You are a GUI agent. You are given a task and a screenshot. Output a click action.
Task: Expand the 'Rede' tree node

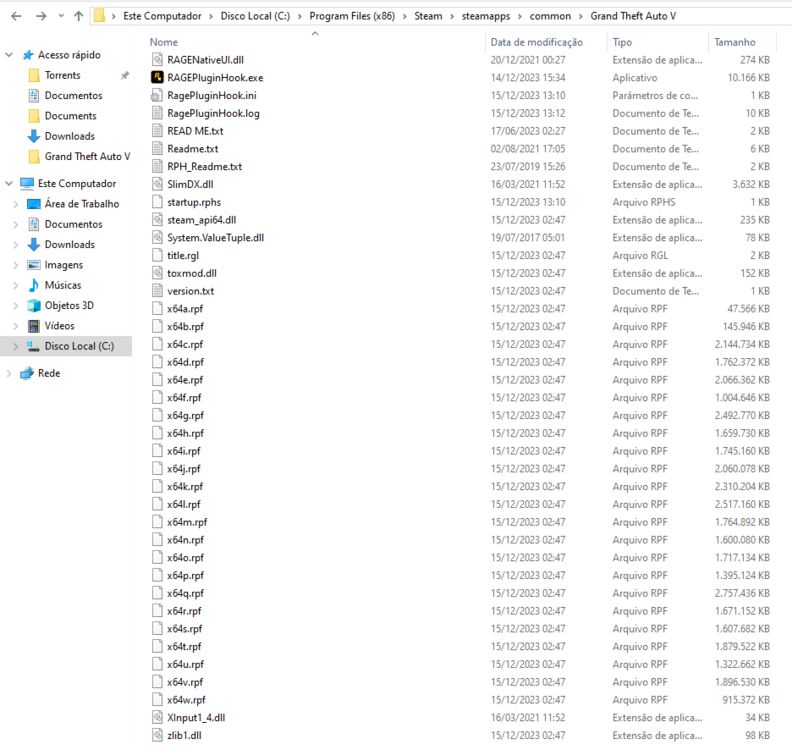pos(9,373)
